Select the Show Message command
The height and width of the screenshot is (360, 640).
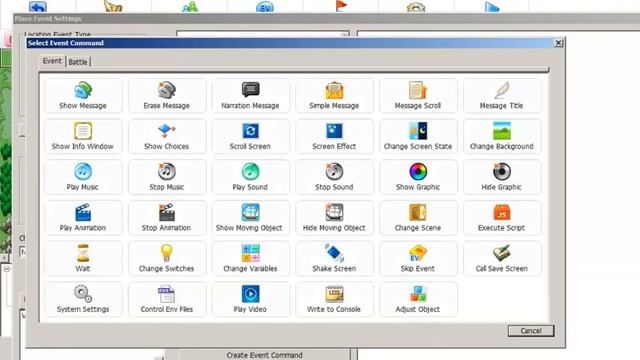coord(83,96)
